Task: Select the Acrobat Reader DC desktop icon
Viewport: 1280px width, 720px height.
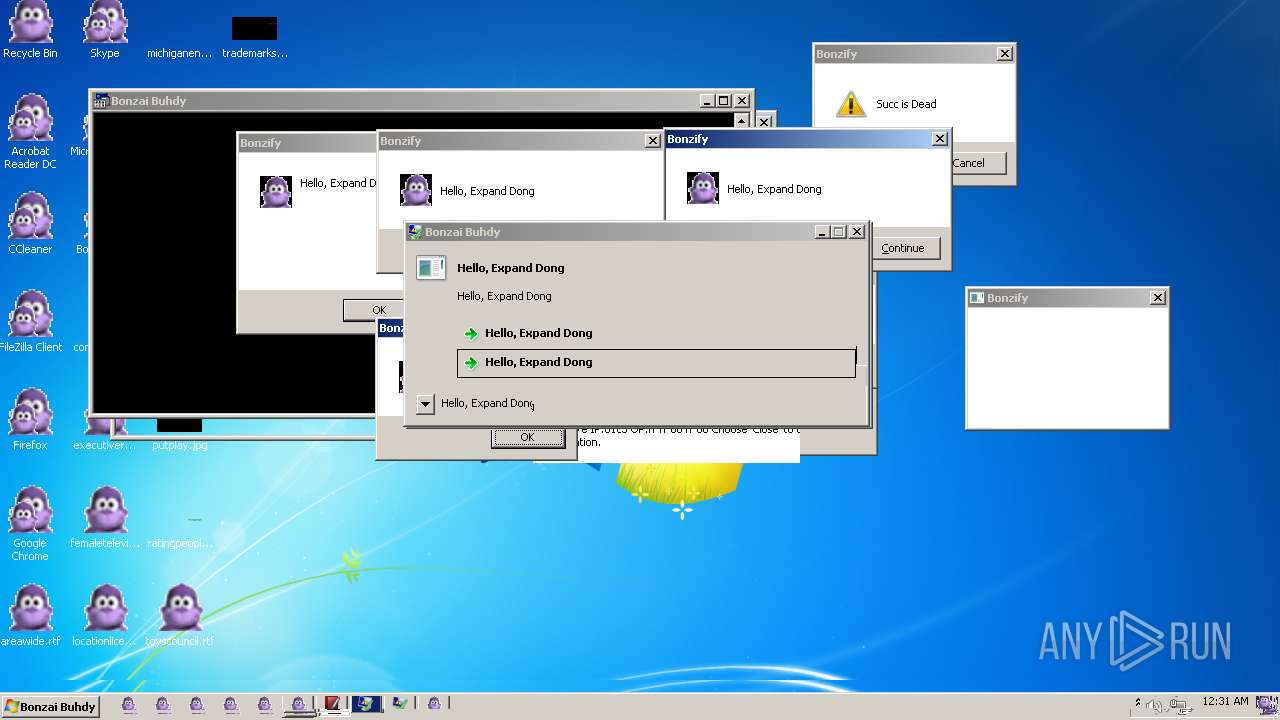Action: coord(30,132)
